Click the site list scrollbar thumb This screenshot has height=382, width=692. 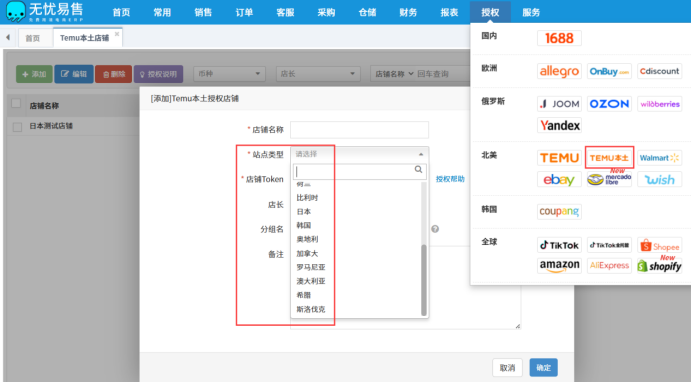(424, 280)
